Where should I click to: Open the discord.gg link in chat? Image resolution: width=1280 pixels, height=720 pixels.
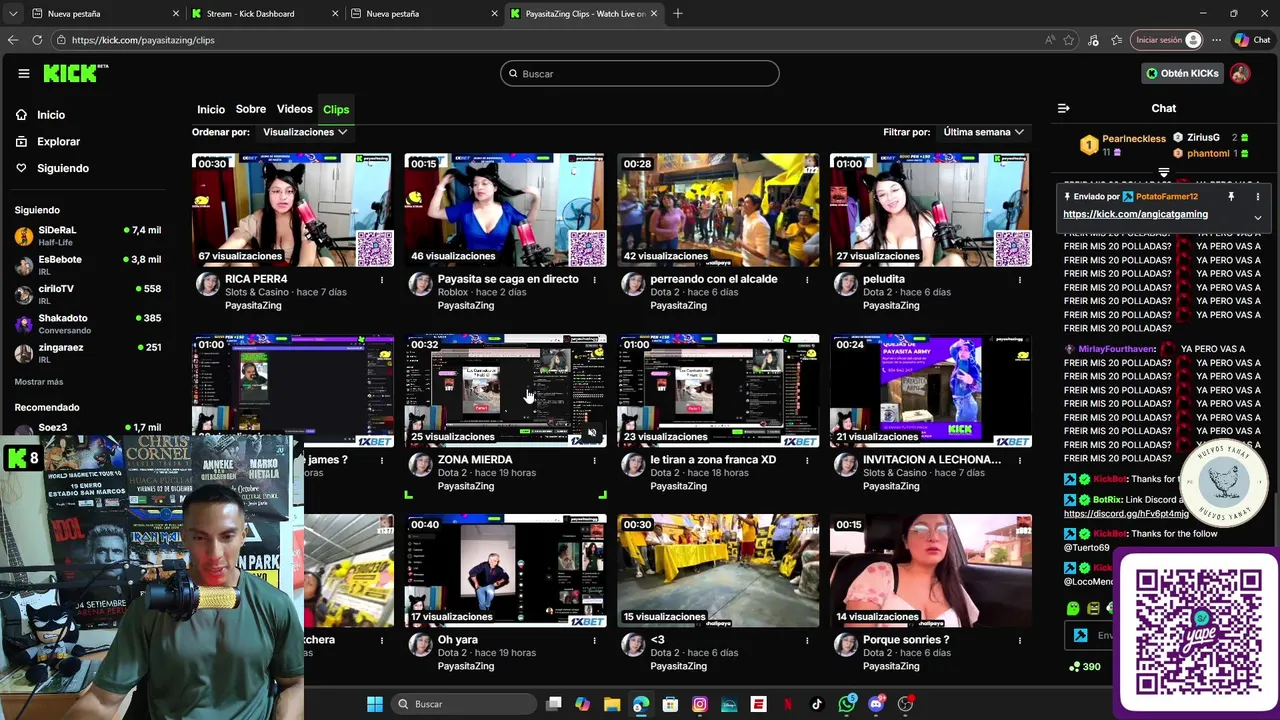(1126, 514)
